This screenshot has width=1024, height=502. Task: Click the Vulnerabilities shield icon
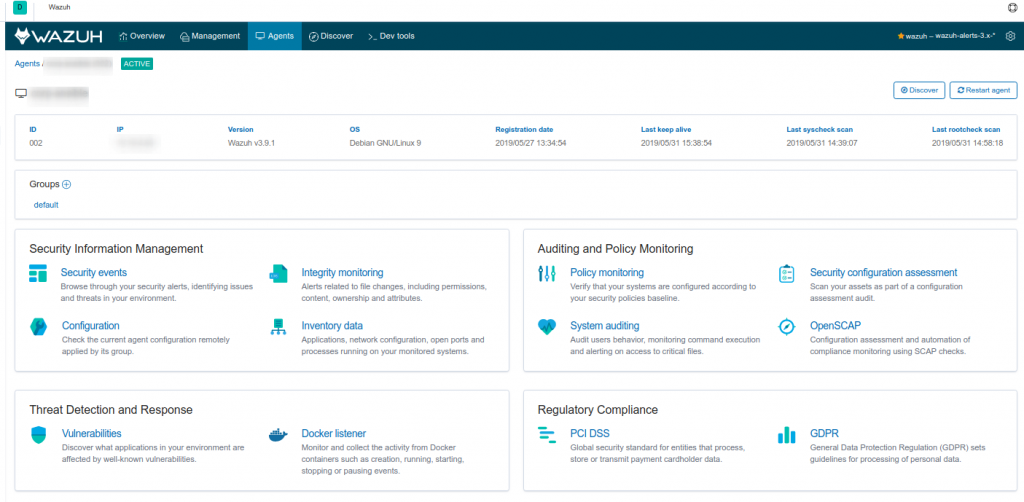[x=39, y=435]
